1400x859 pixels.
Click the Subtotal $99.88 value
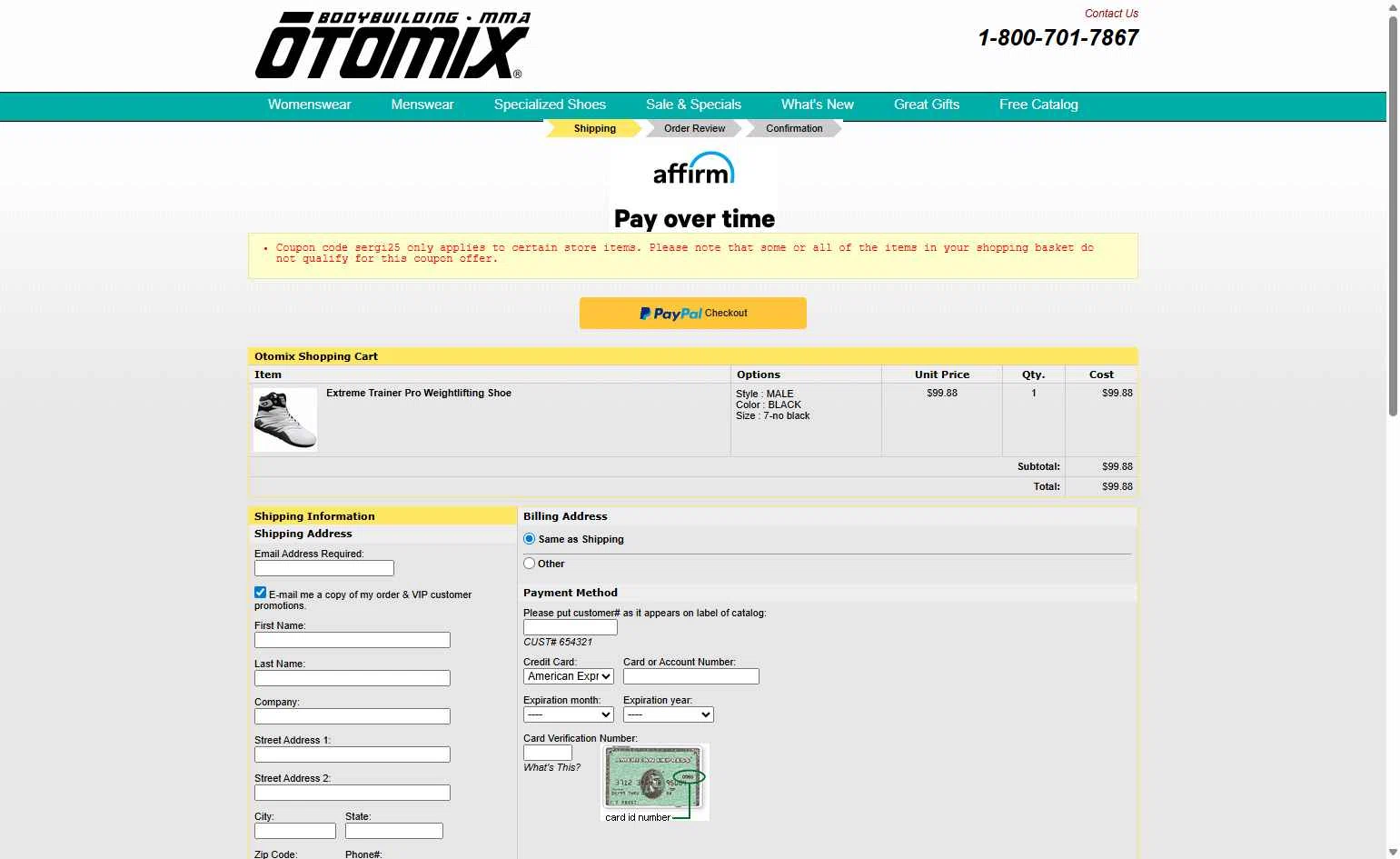click(1117, 466)
